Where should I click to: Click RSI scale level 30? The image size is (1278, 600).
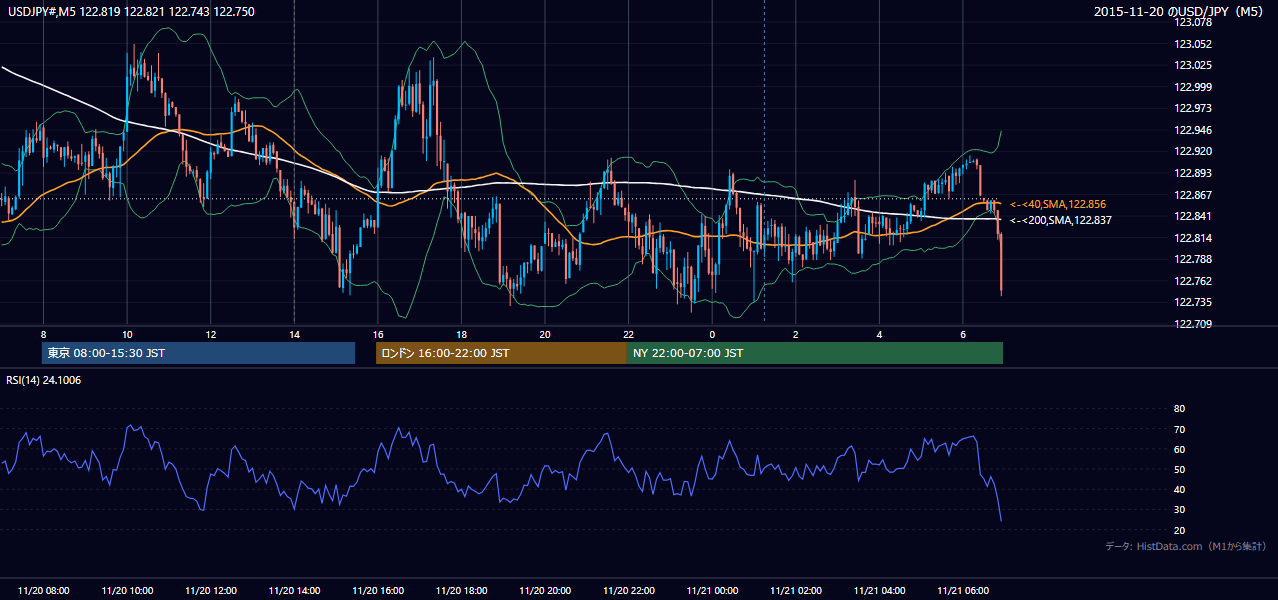[1179, 510]
